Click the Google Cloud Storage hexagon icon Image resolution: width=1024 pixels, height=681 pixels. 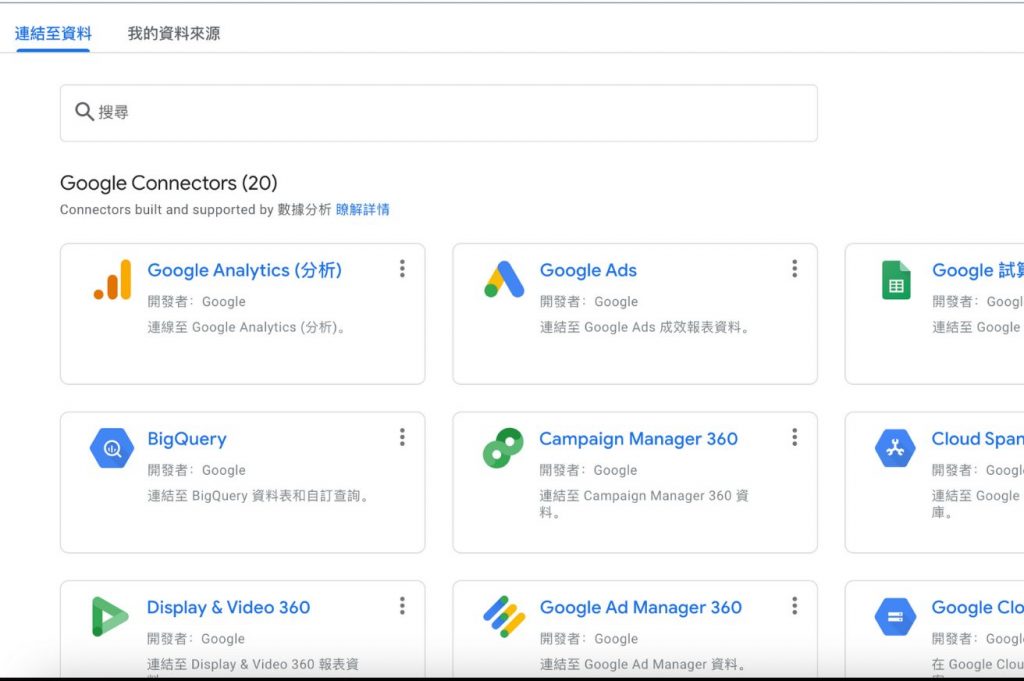895,616
